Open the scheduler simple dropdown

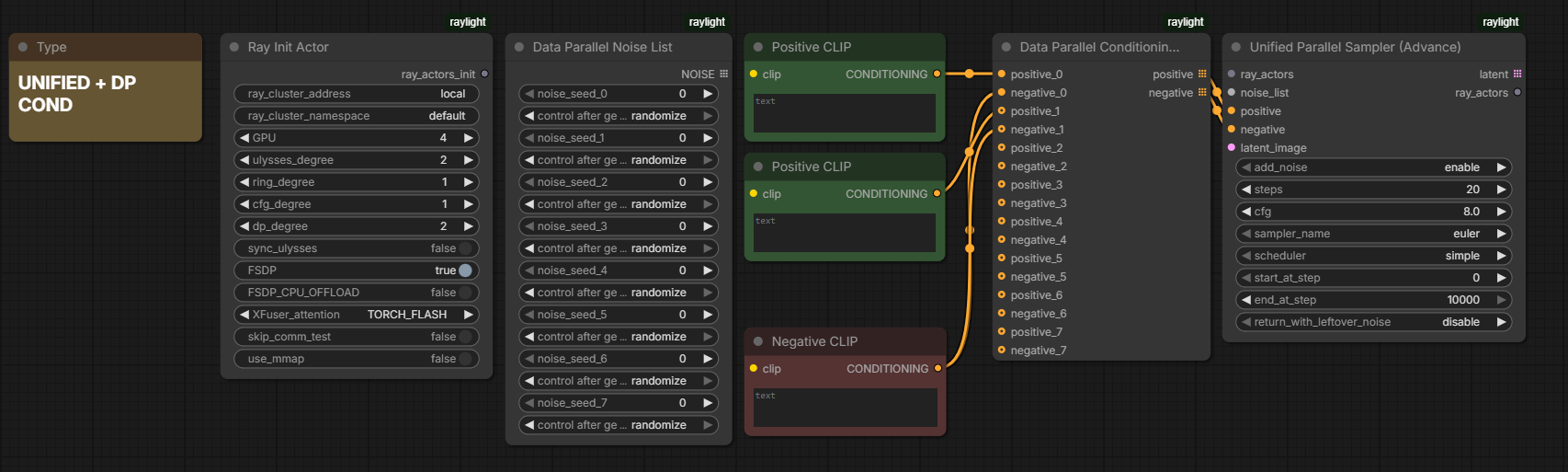1374,256
